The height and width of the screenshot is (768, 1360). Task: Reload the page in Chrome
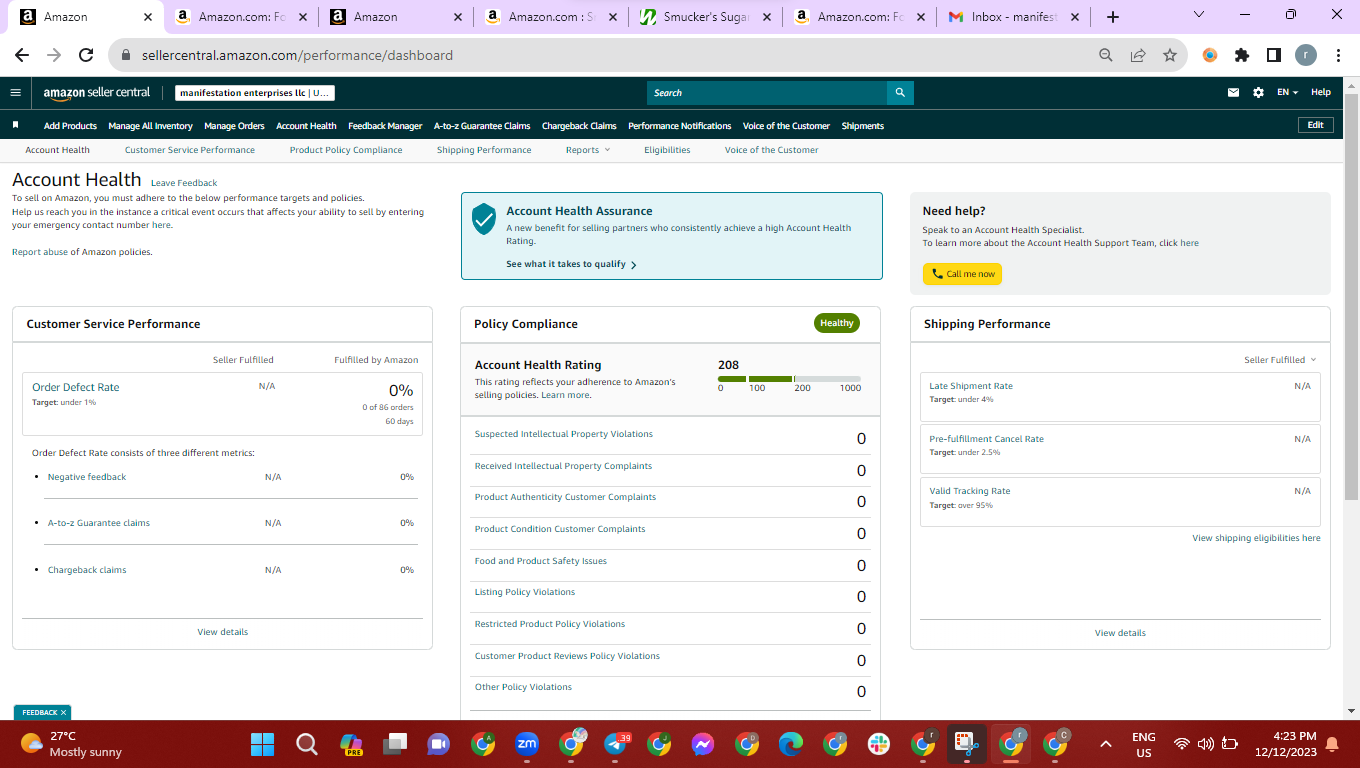86,55
